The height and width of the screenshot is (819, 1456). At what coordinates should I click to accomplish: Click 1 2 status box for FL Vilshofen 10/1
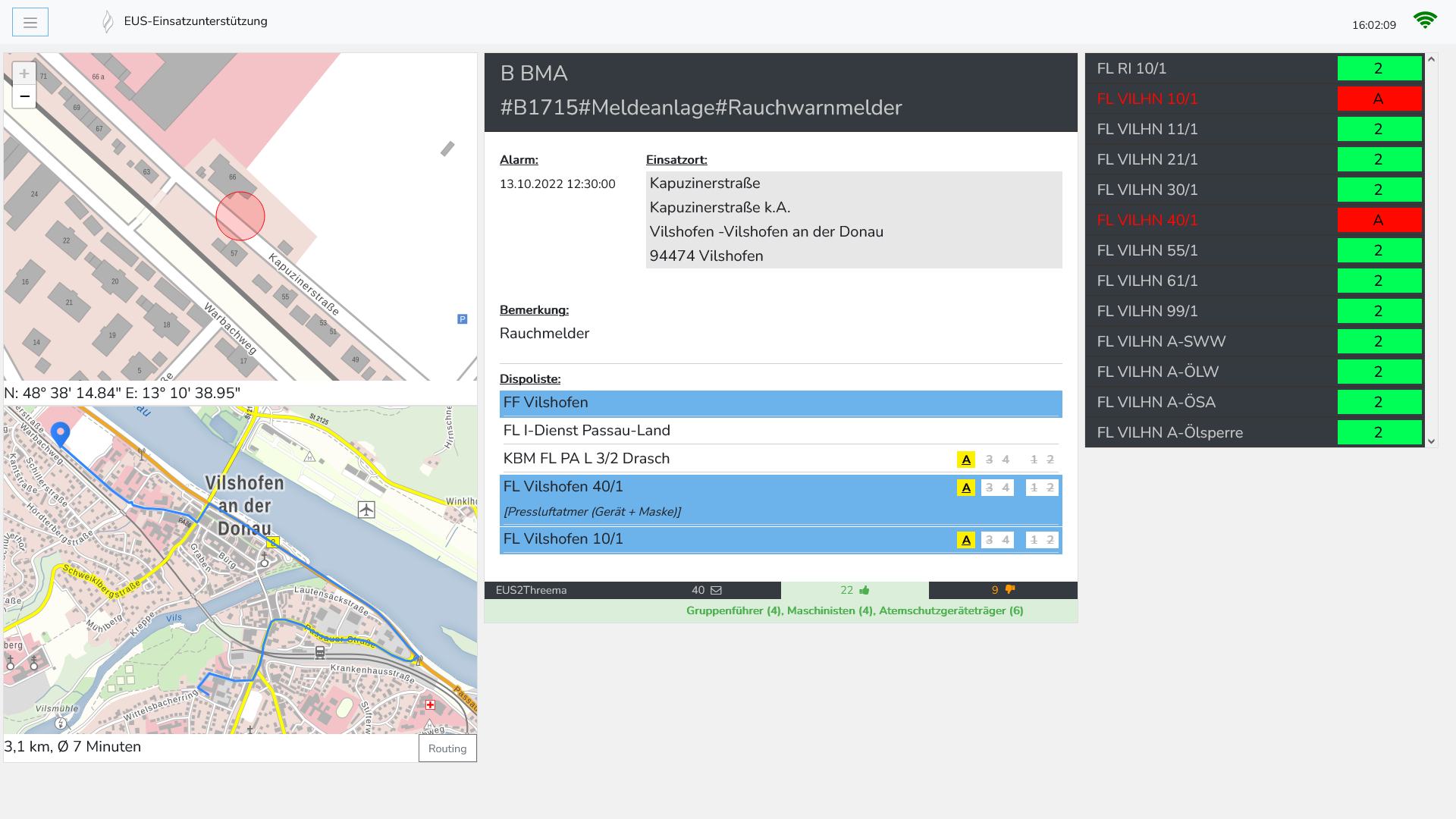point(1042,540)
